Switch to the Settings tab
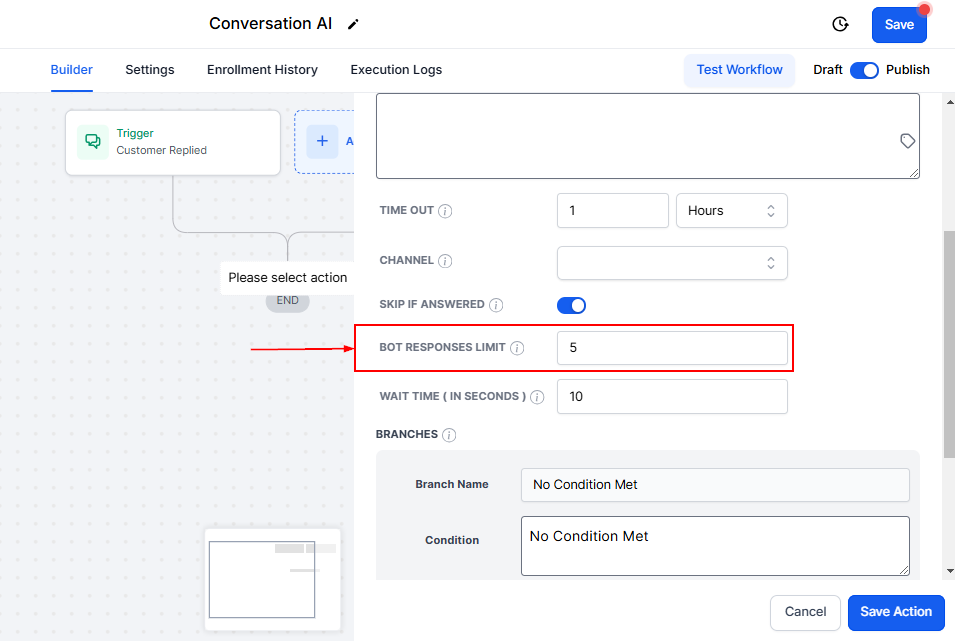Viewport: 955px width, 641px height. (x=150, y=70)
